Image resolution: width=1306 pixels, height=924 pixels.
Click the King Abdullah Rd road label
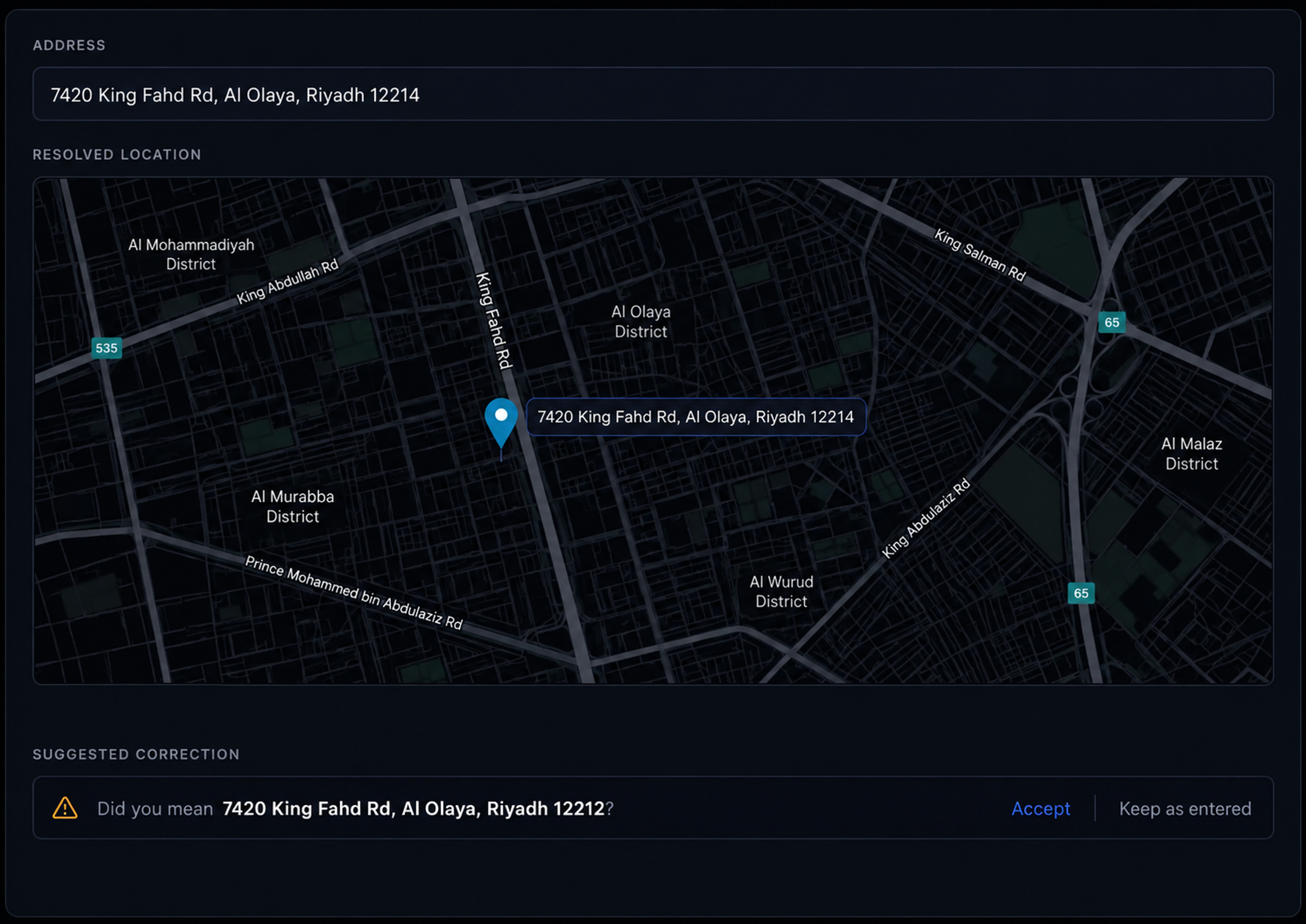(x=288, y=282)
